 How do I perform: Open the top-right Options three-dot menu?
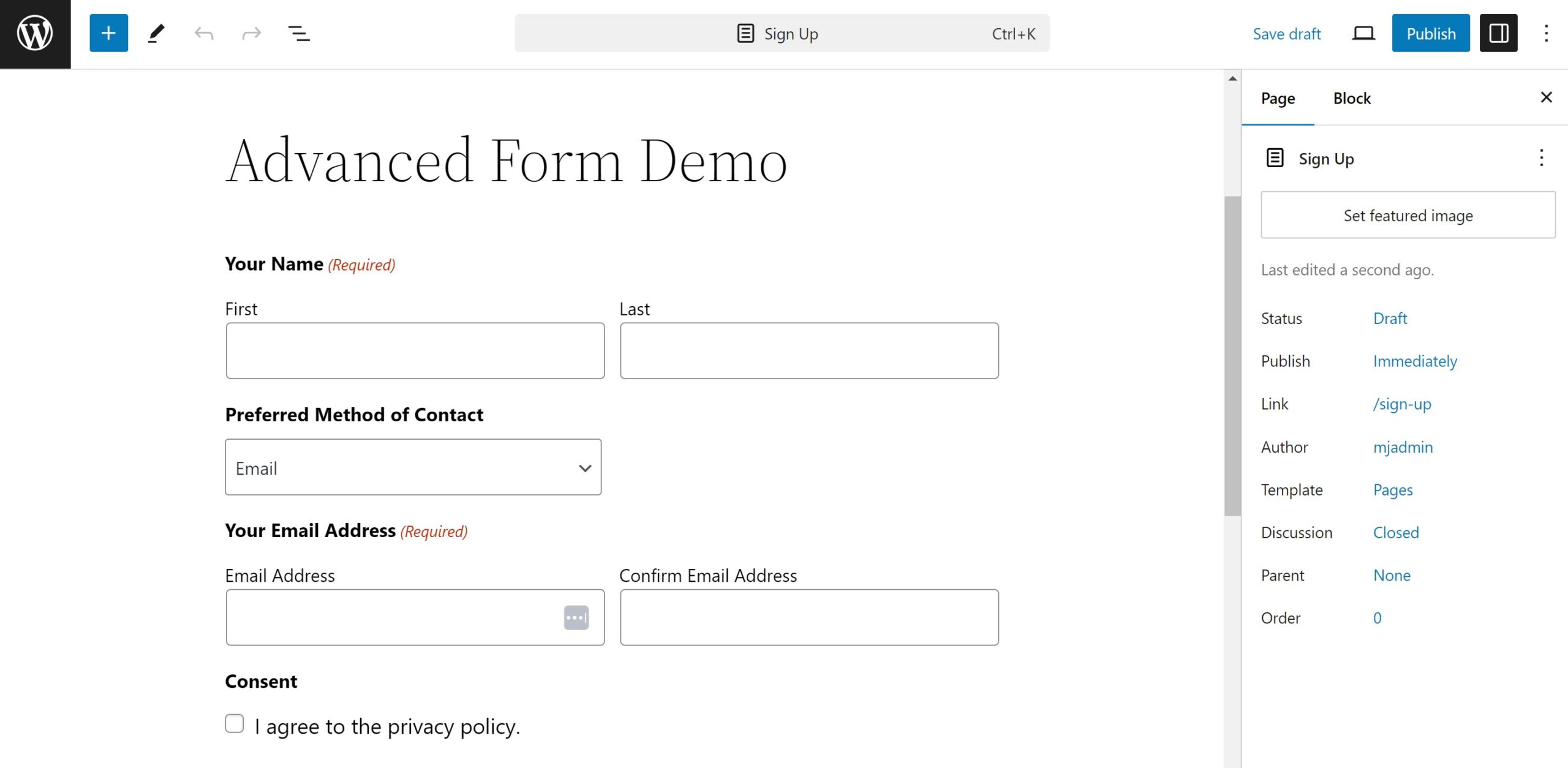[1546, 33]
